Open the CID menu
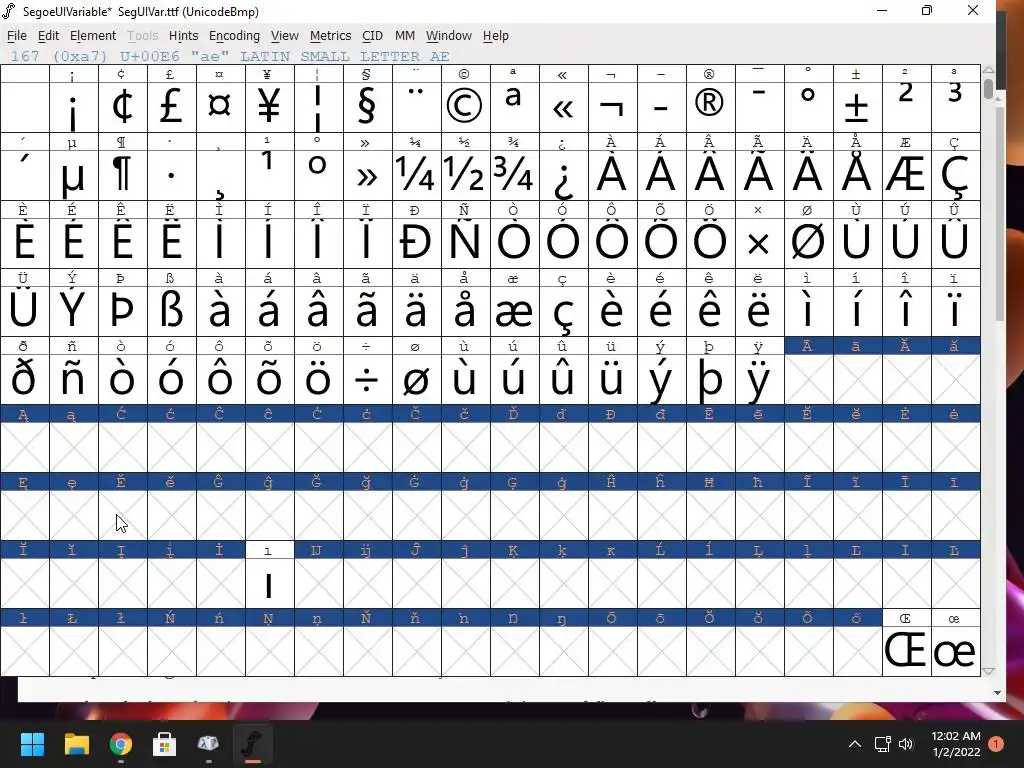This screenshot has width=1024, height=768. point(372,35)
